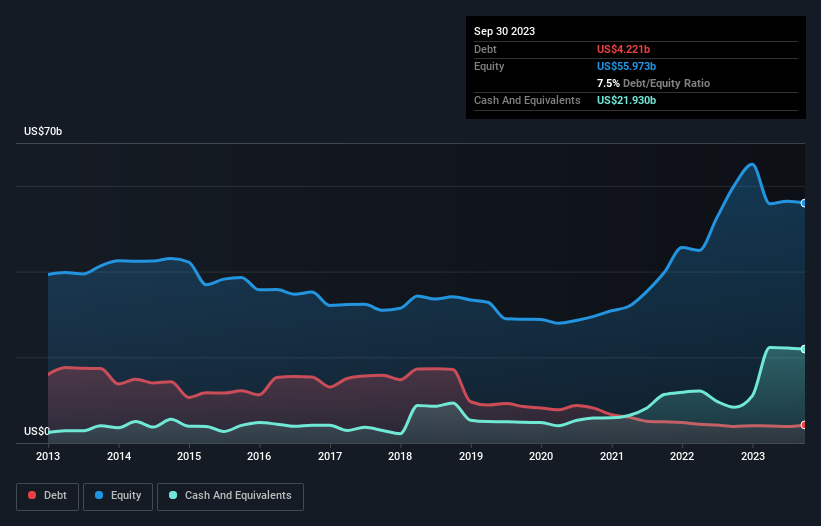This screenshot has width=821, height=526.
Task: Toggle Cash And Equivalents legend series
Action: [x=230, y=496]
